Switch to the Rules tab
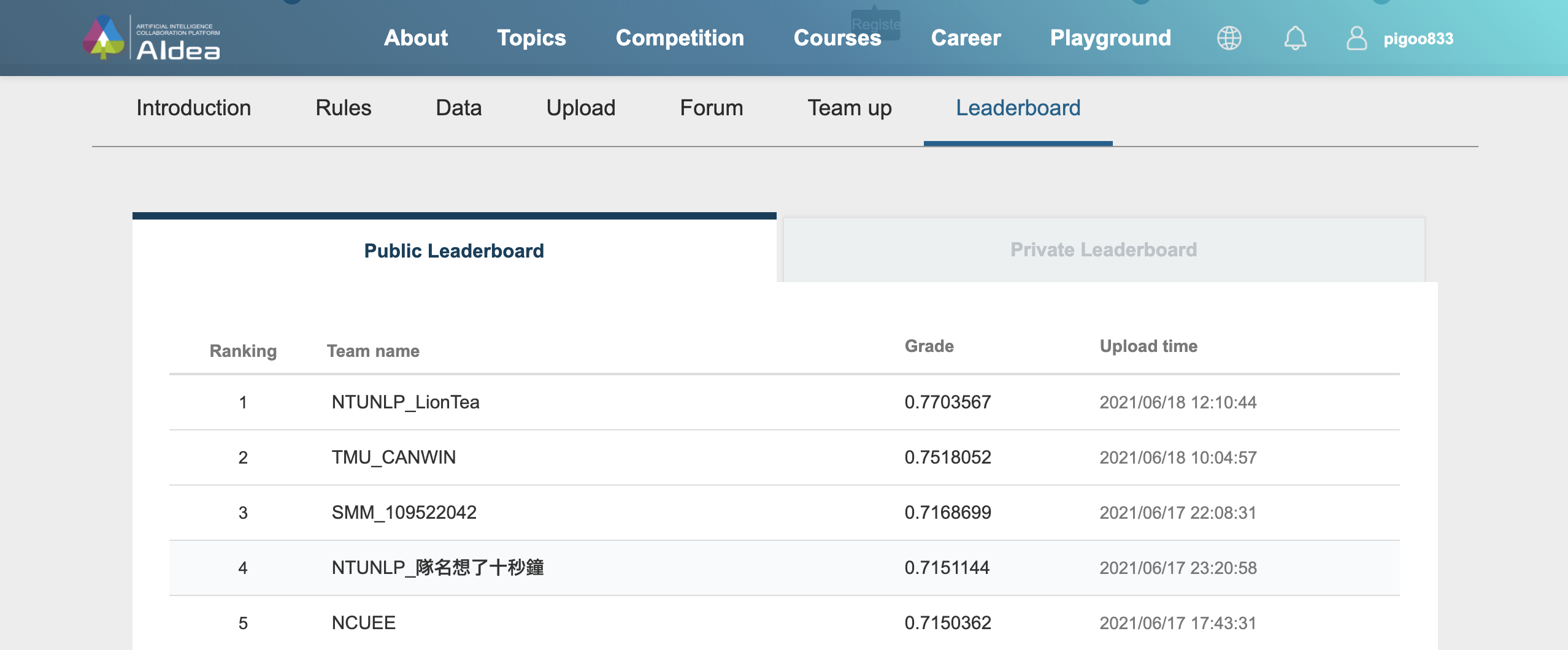The width and height of the screenshot is (1568, 650). [344, 108]
